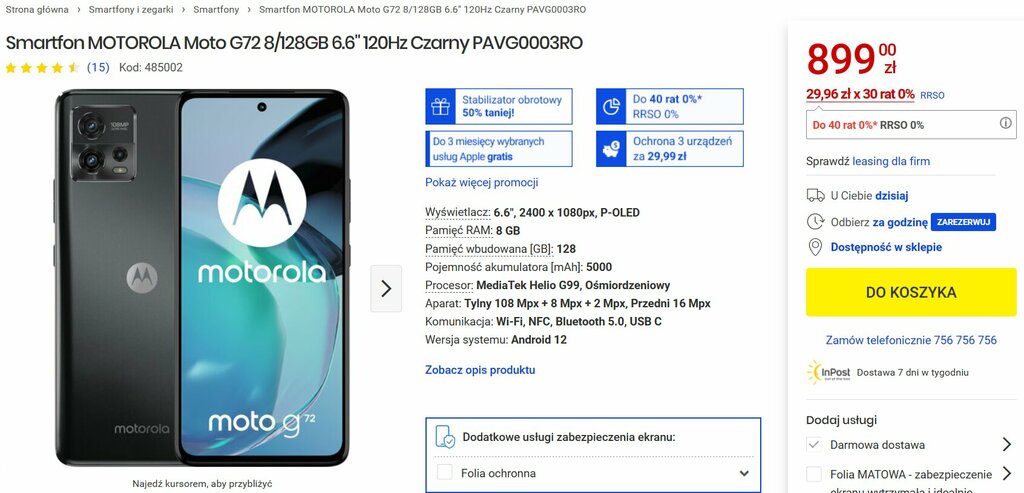Click the Motorola phone product image
This screenshot has width=1024, height=493.
[202, 278]
